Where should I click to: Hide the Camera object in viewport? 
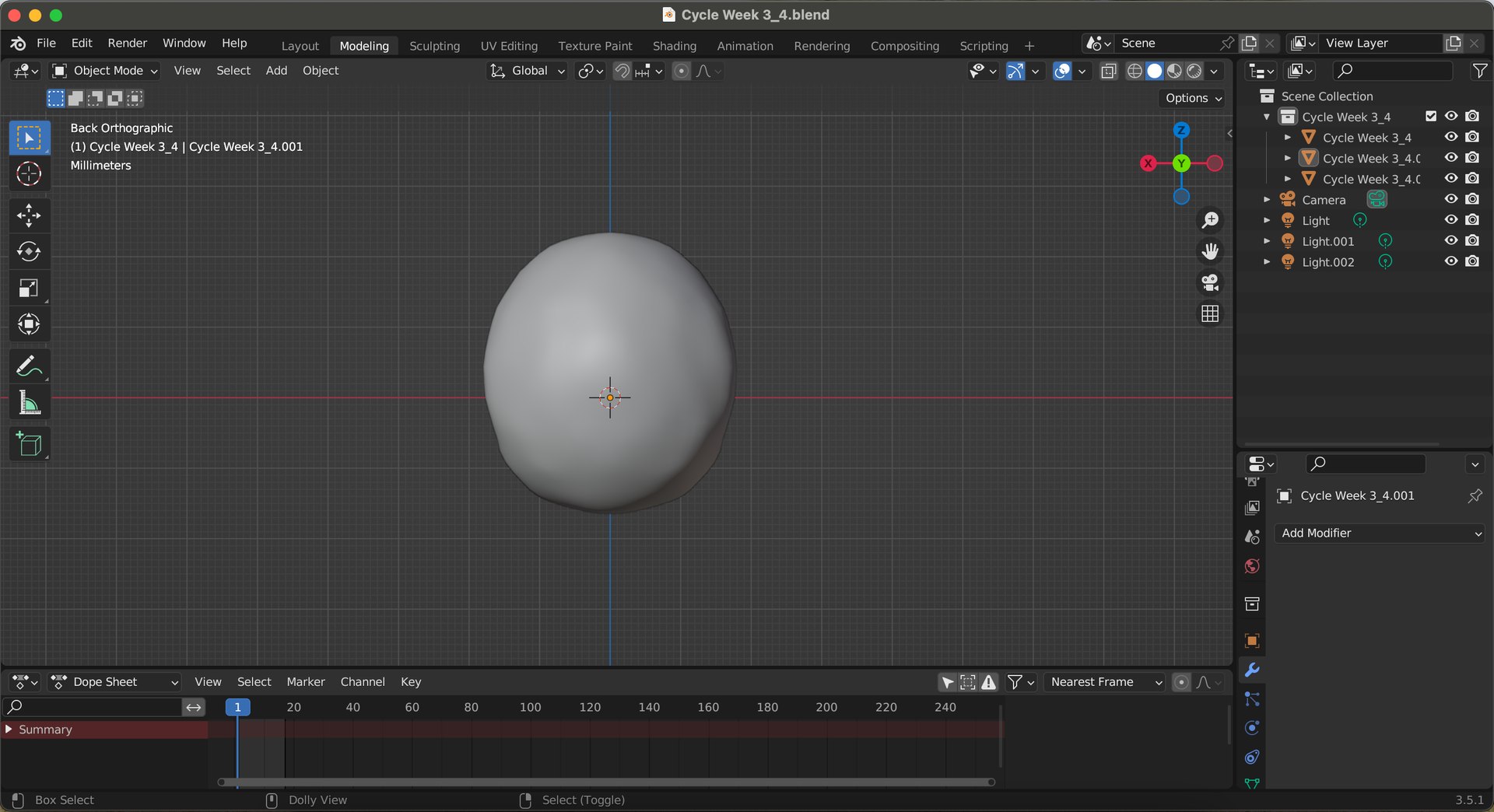click(x=1451, y=199)
